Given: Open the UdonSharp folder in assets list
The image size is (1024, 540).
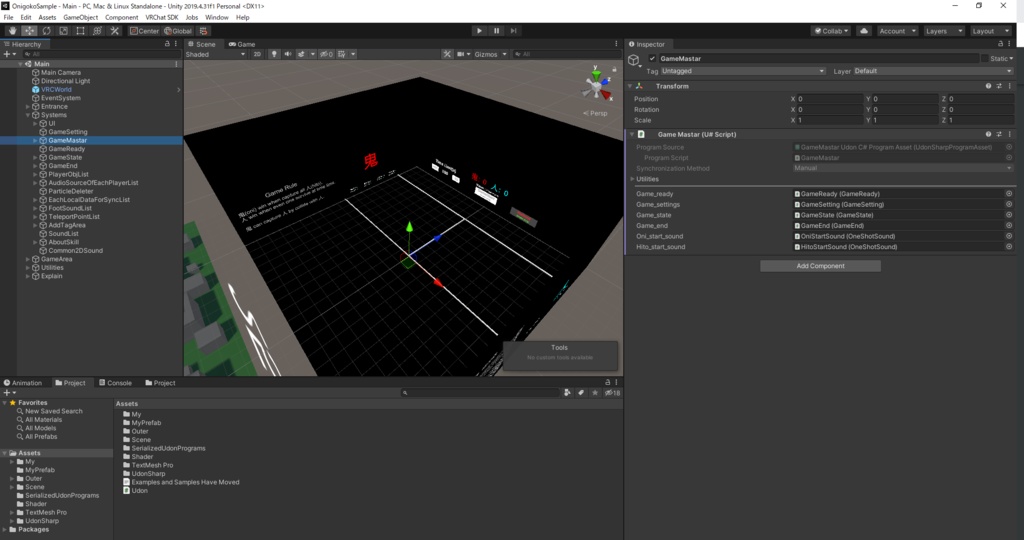Looking at the screenshot, I should point(148,473).
